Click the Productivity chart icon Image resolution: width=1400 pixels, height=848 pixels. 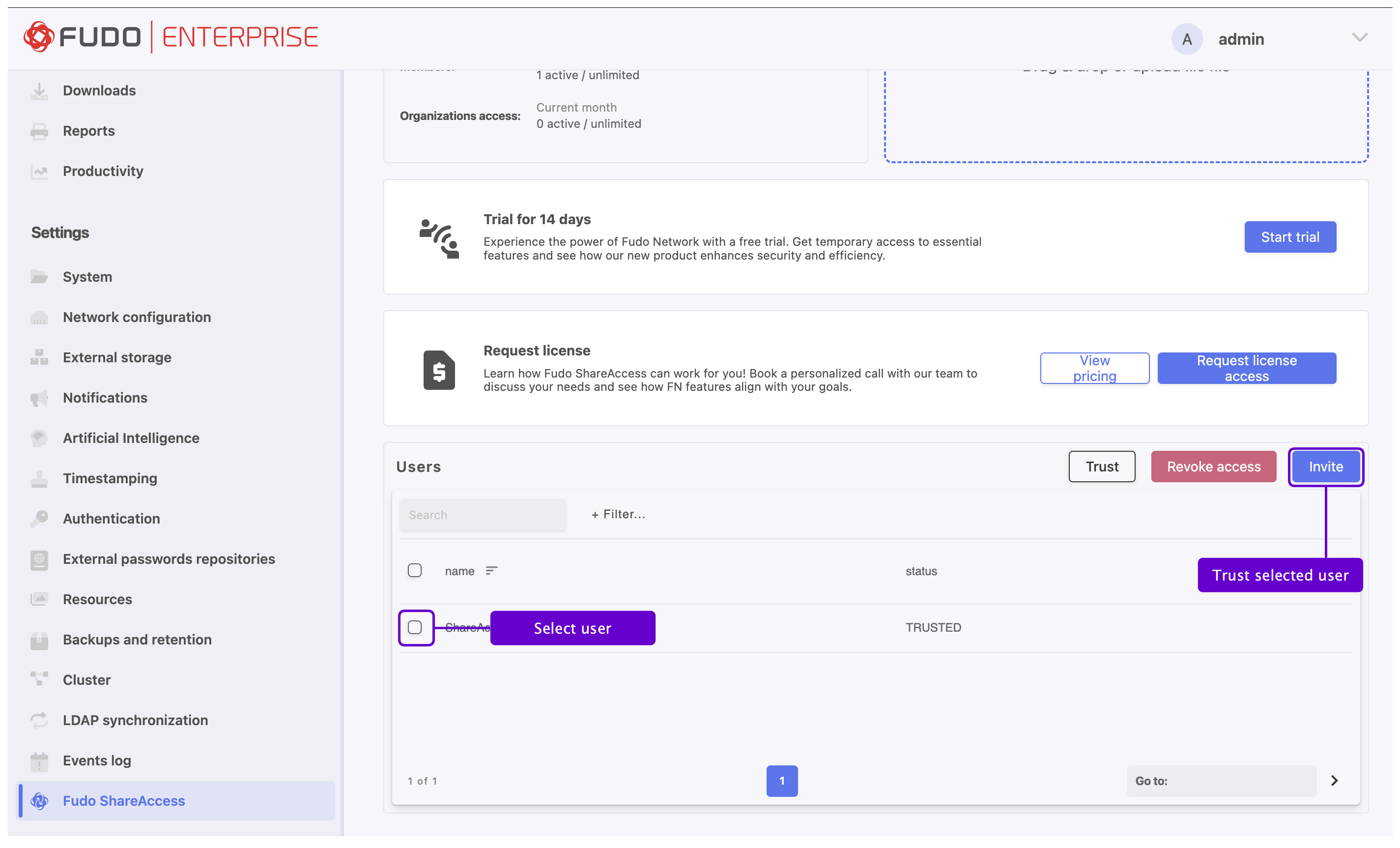click(x=39, y=171)
